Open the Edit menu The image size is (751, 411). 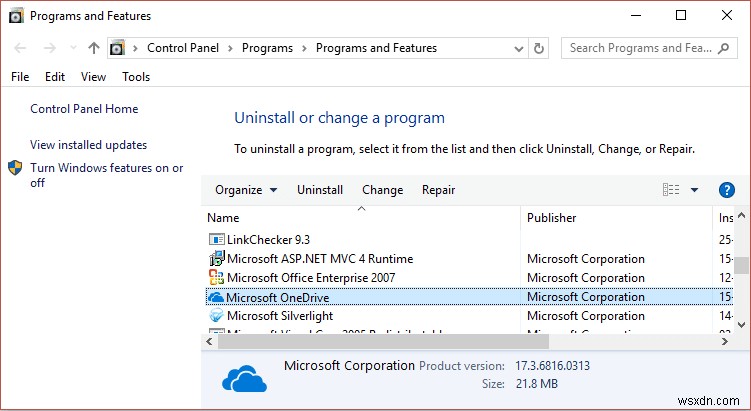pyautogui.click(x=55, y=77)
